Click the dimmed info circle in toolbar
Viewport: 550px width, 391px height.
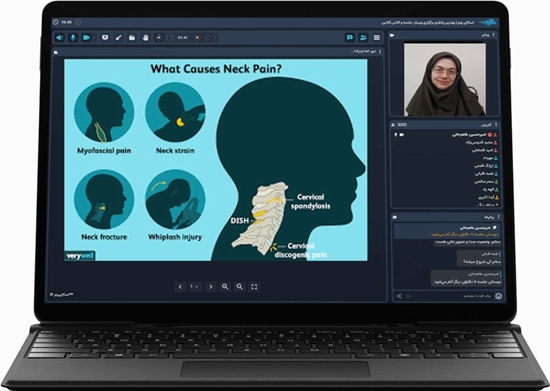pyautogui.click(x=207, y=38)
